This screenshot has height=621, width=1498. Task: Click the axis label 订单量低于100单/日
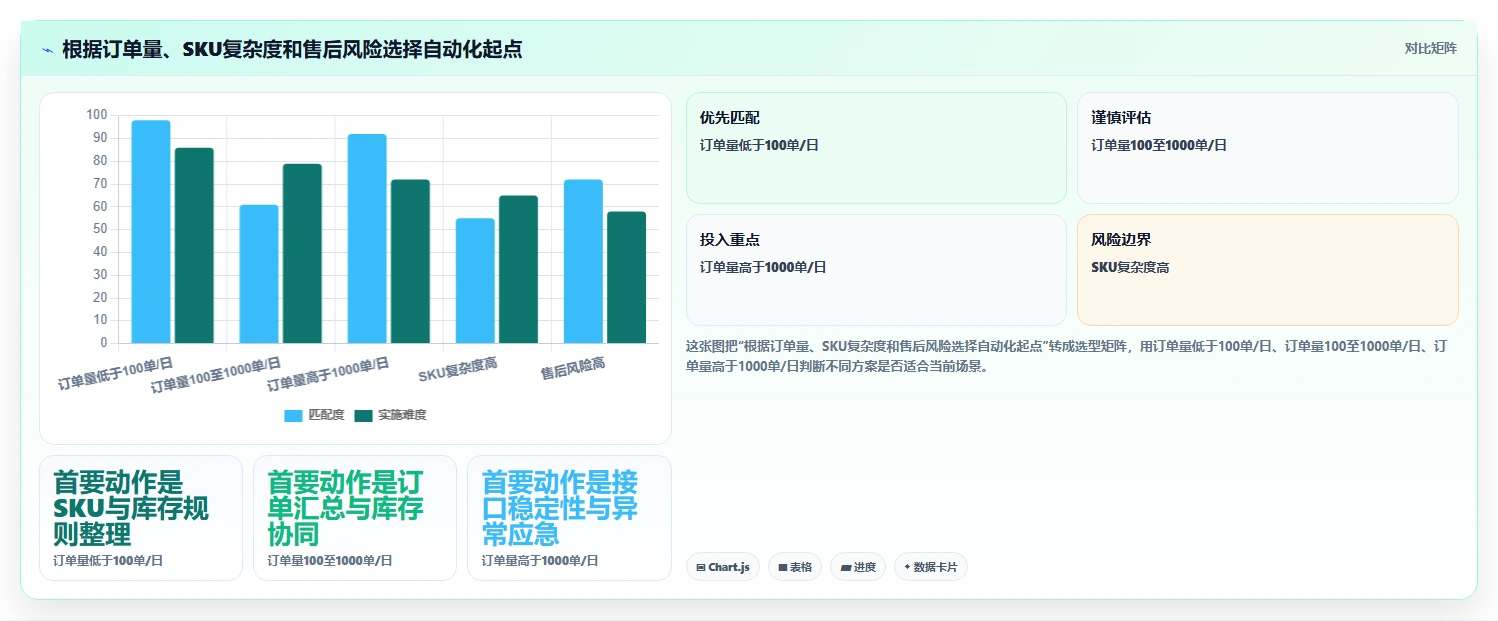[x=115, y=373]
